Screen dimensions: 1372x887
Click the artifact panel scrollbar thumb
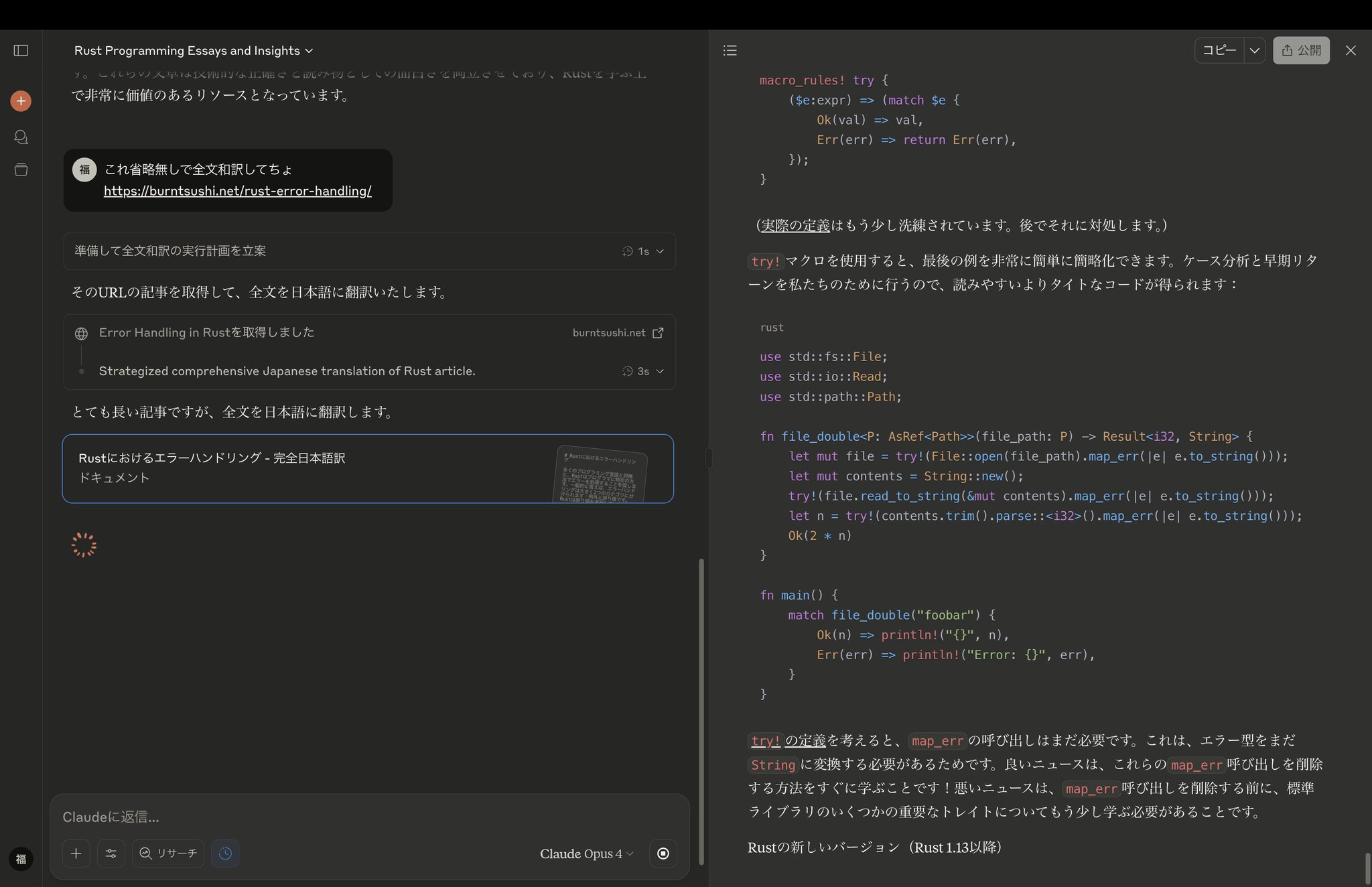pos(1367,868)
